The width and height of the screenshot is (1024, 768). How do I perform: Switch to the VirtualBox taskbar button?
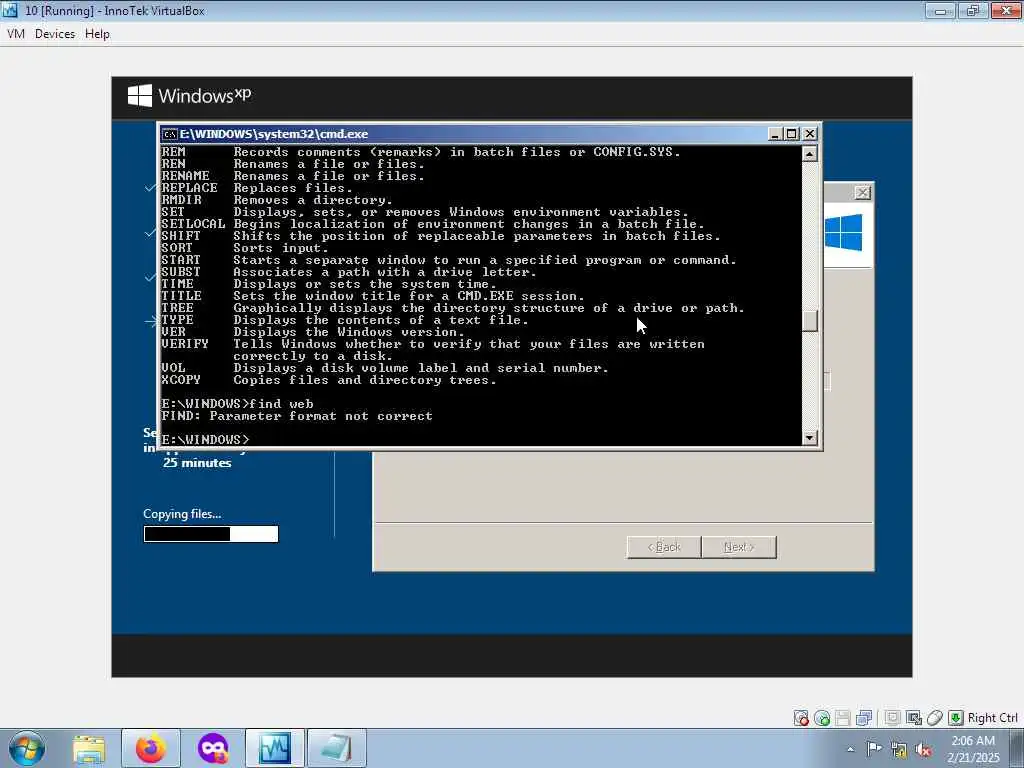point(274,749)
